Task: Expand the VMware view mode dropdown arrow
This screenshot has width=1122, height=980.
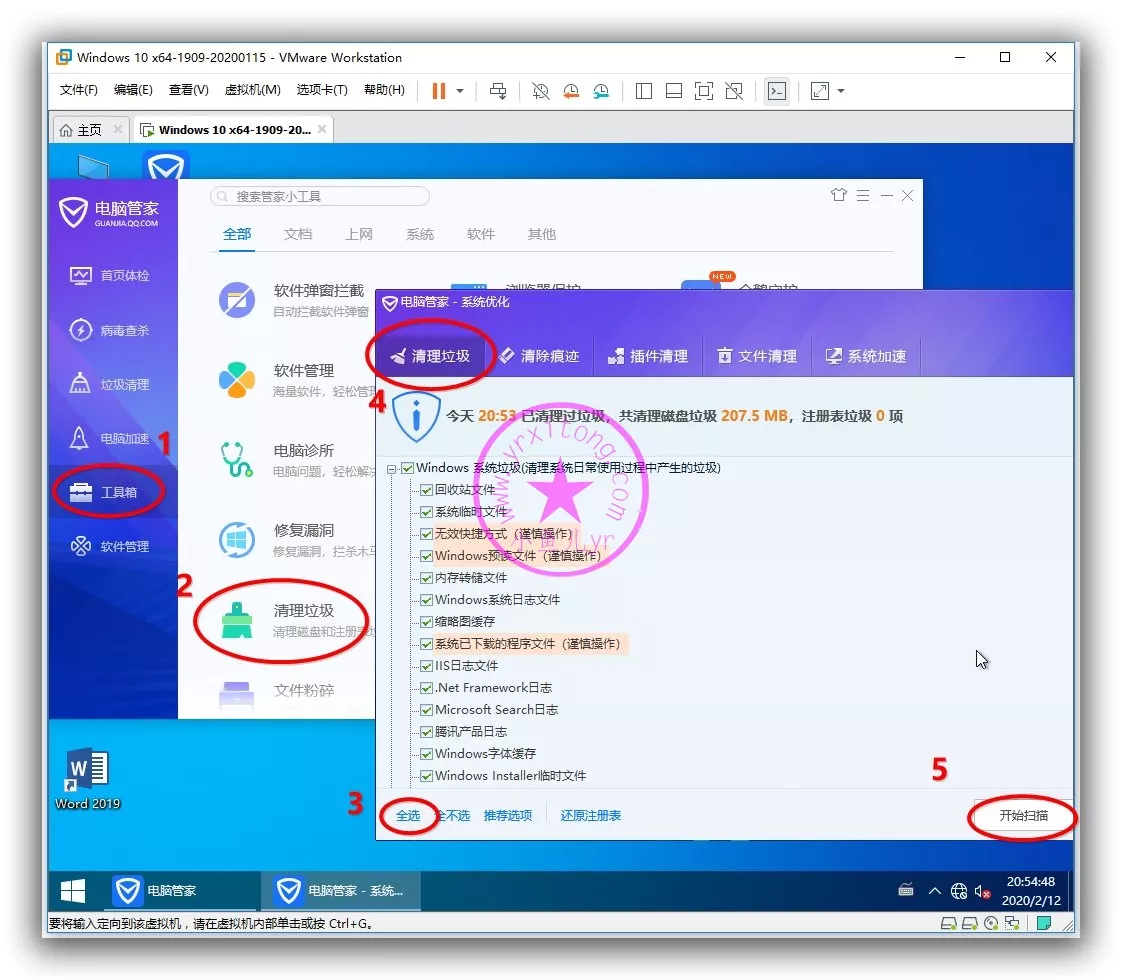Action: (841, 91)
